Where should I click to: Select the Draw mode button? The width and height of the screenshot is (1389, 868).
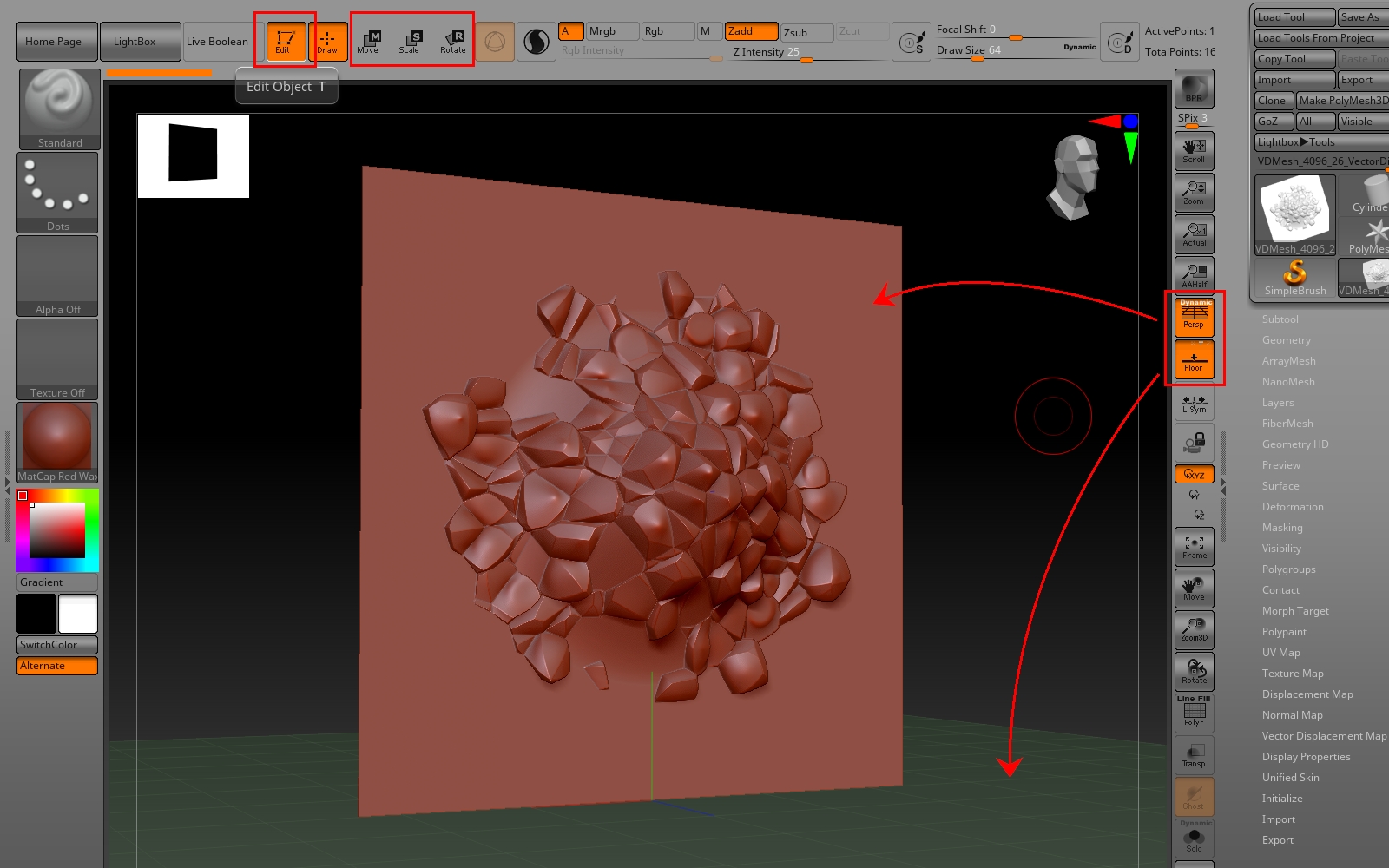[328, 41]
